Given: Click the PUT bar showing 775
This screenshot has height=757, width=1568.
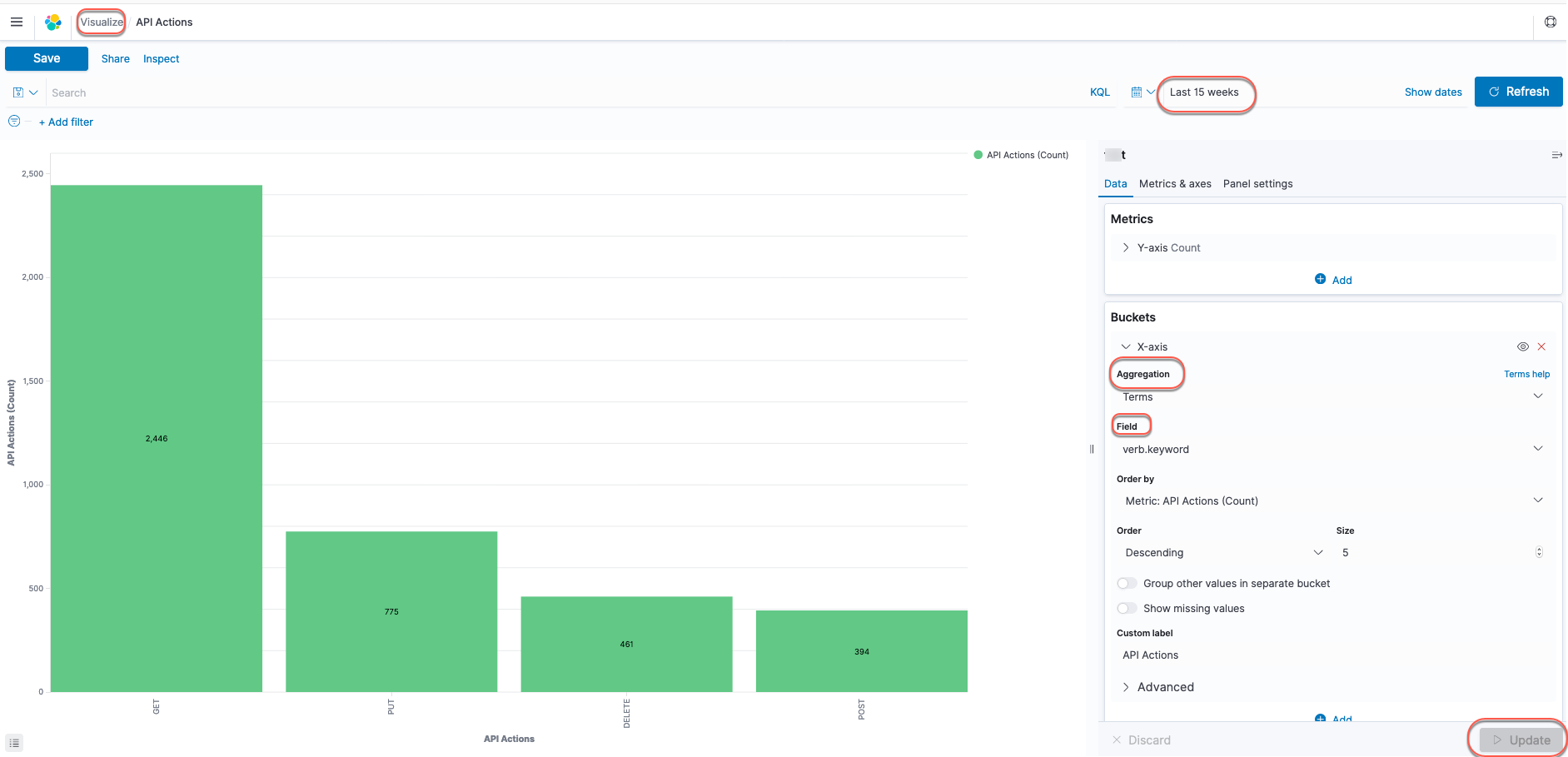Looking at the screenshot, I should (391, 611).
